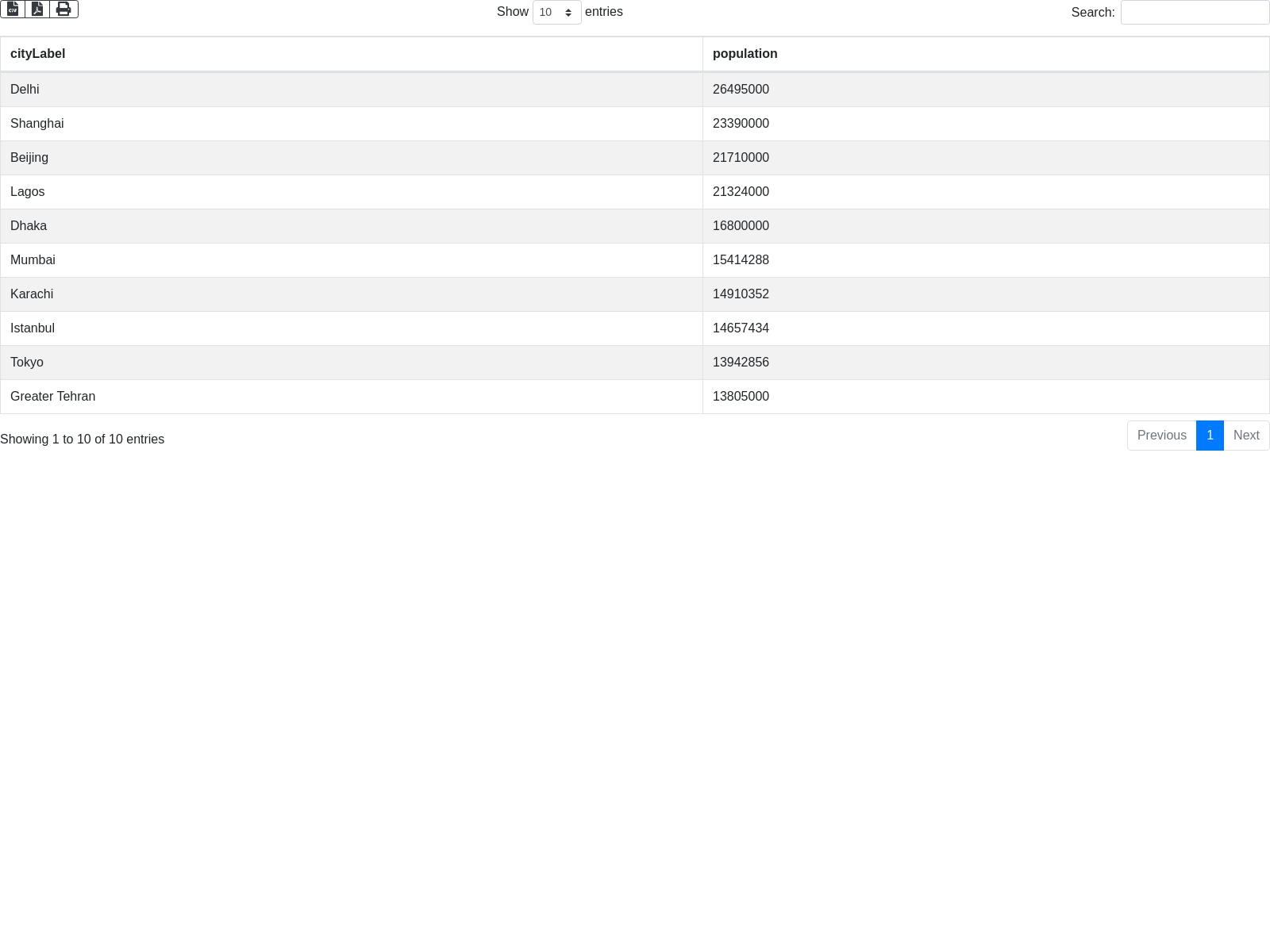Sort by the population column header
This screenshot has width=1270, height=952.
pos(745,54)
